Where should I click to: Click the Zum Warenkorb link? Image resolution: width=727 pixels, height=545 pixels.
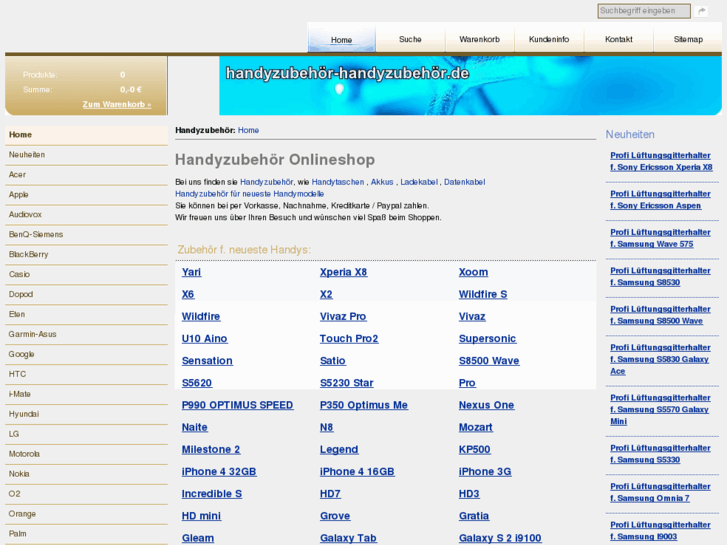tap(117, 104)
